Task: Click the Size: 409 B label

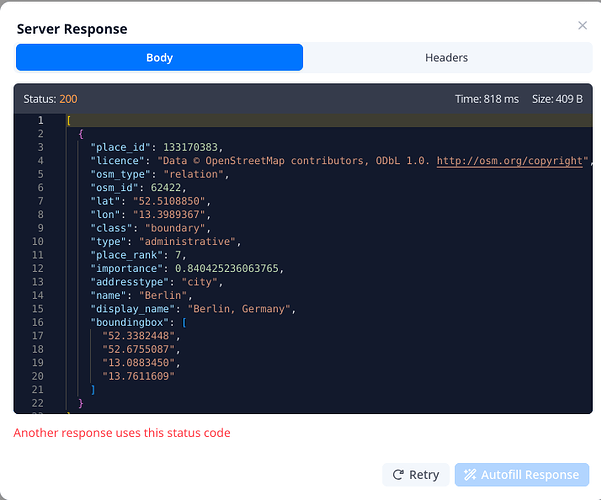Action: (557, 99)
